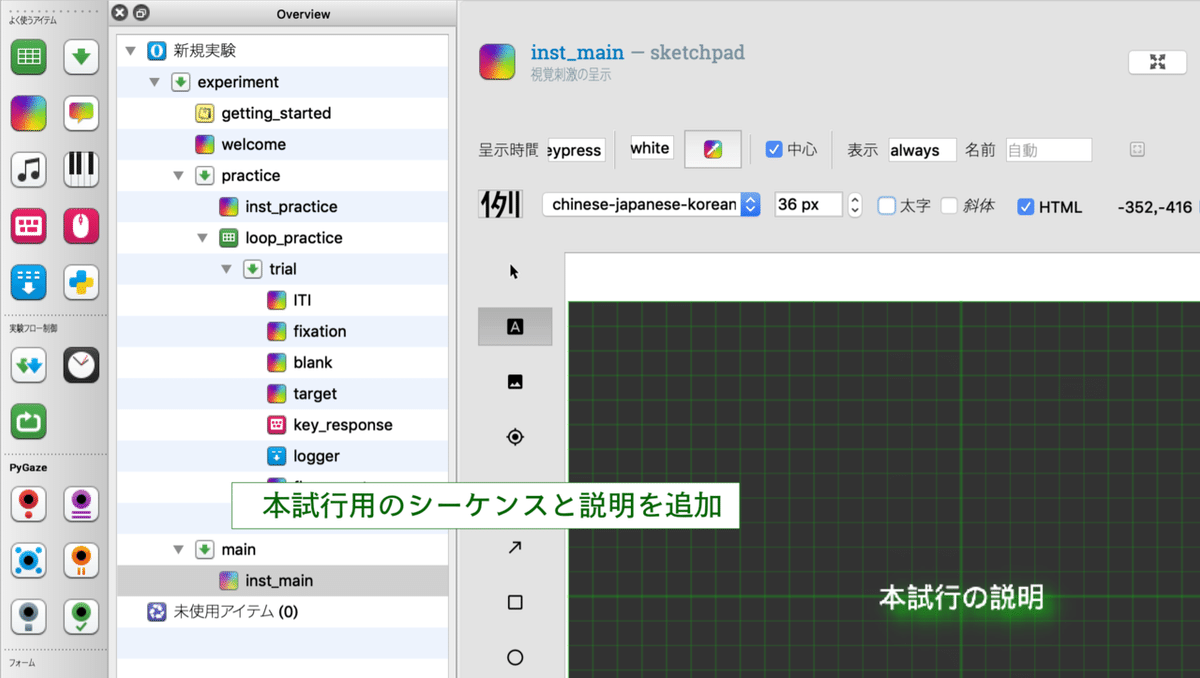The width and height of the screenshot is (1200, 678).
Task: Select the text element tool marked A
Action: pos(515,327)
